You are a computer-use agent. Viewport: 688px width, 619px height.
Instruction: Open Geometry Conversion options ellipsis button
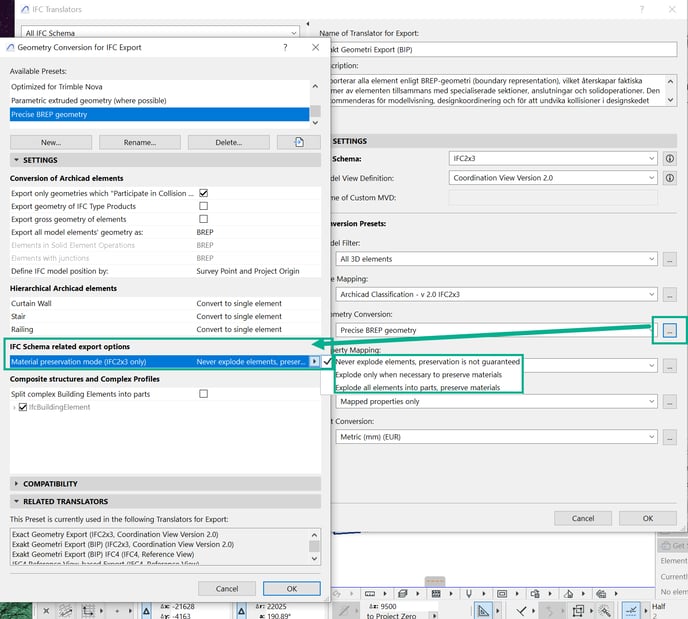tap(670, 330)
